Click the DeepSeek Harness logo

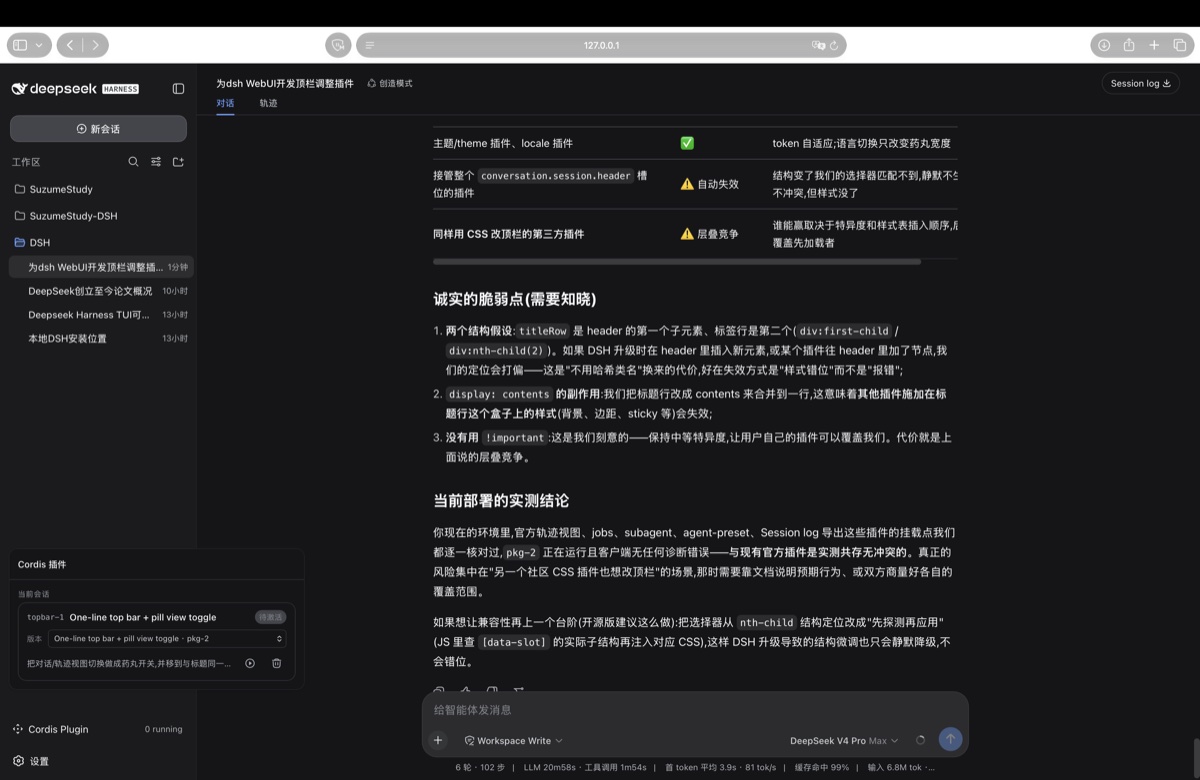tap(75, 89)
